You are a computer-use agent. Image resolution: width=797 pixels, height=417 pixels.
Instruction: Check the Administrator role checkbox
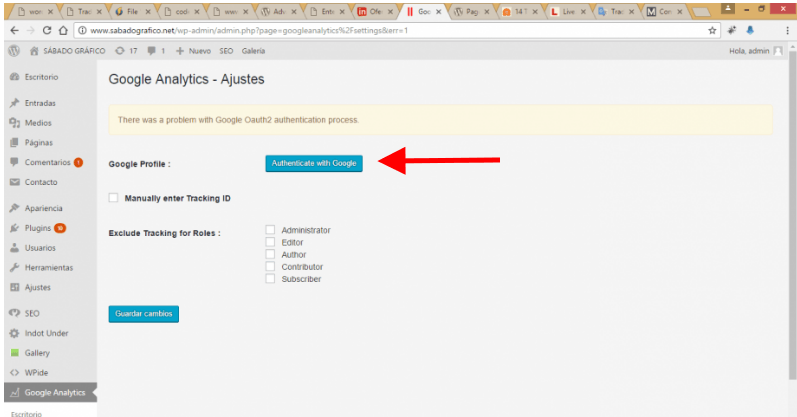click(270, 230)
